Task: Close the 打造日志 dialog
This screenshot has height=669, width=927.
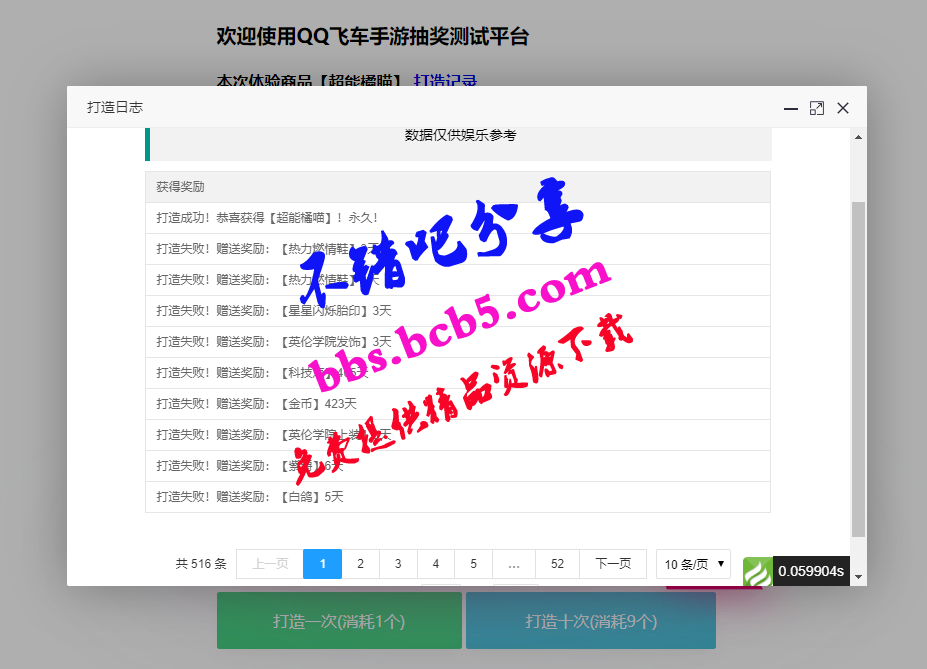Action: (842, 108)
